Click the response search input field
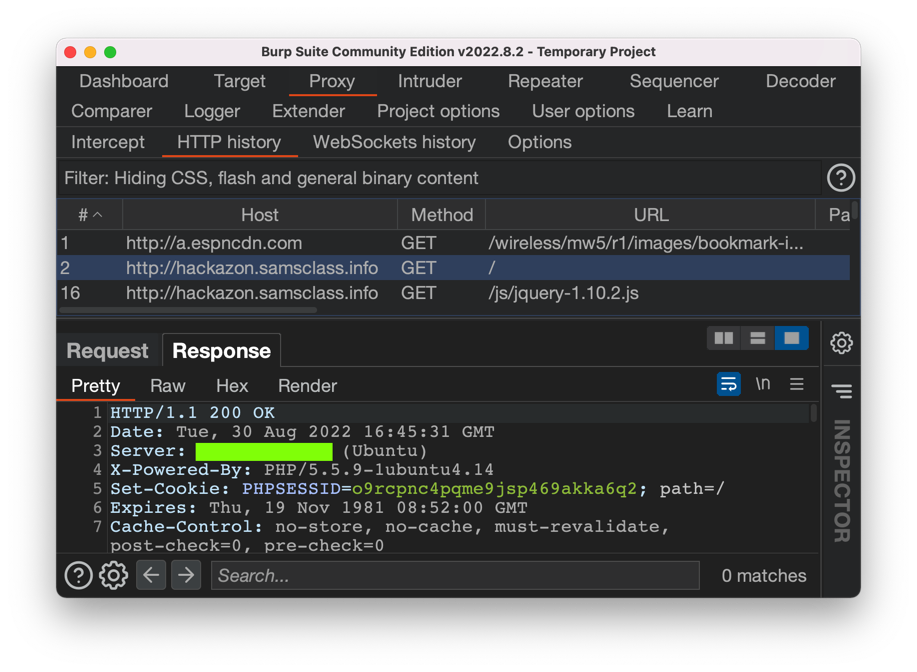The image size is (917, 672). (455, 575)
